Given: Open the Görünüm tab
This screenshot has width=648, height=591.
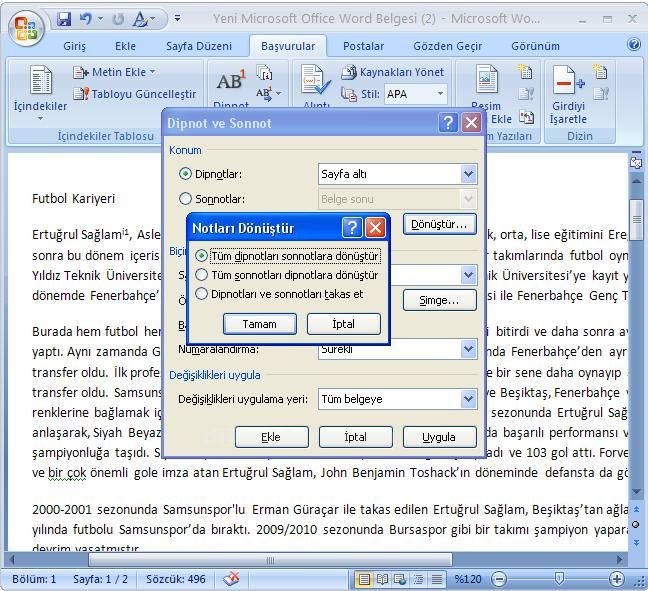Looking at the screenshot, I should [535, 46].
